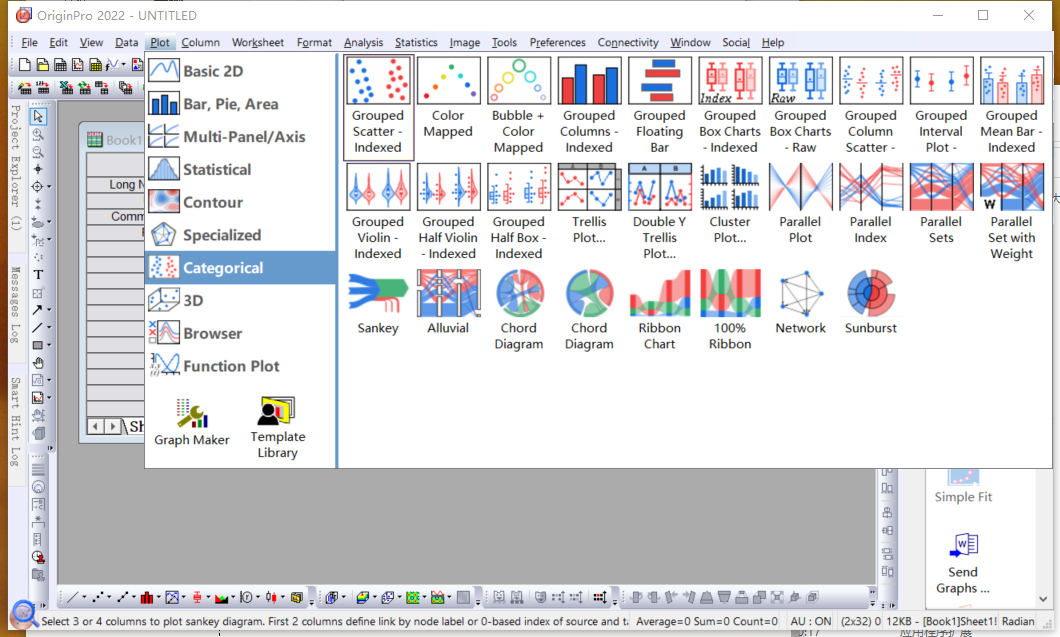This screenshot has width=1060, height=637.
Task: Select the Sunburst chart
Action: pyautogui.click(x=870, y=302)
